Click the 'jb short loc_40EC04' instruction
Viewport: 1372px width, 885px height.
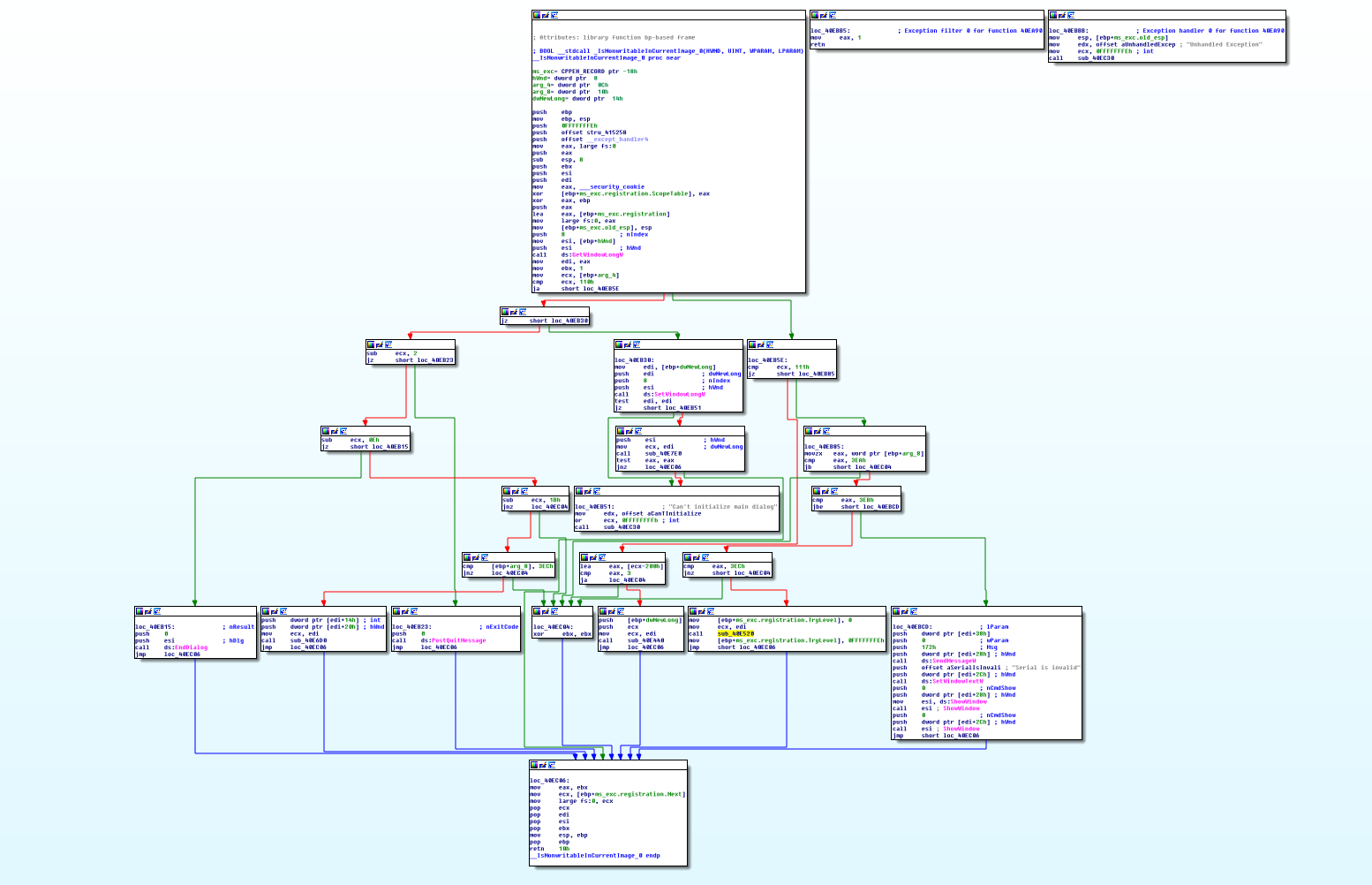(x=848, y=467)
